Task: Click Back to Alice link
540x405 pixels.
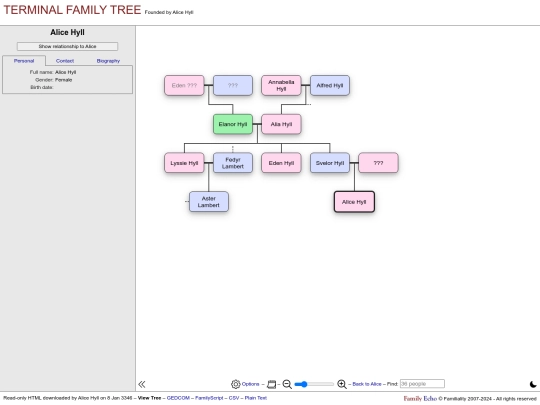Action: tap(367, 384)
